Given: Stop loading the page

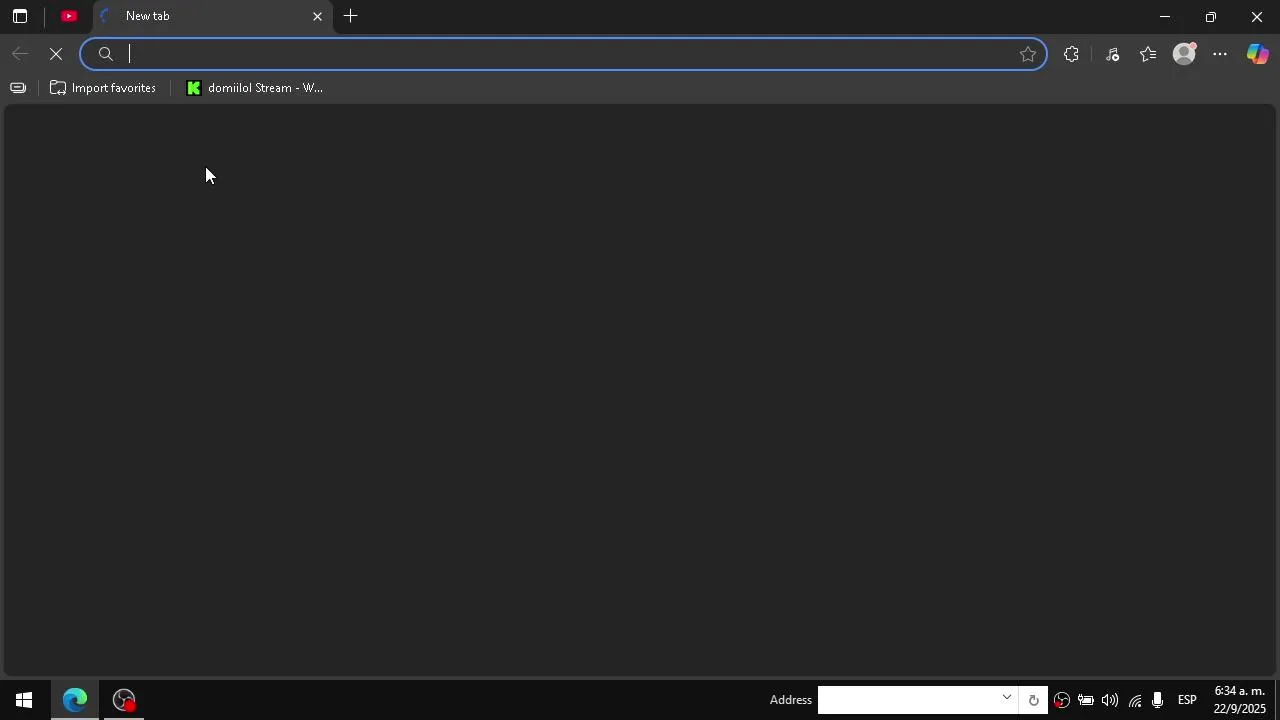Looking at the screenshot, I should pyautogui.click(x=56, y=54).
